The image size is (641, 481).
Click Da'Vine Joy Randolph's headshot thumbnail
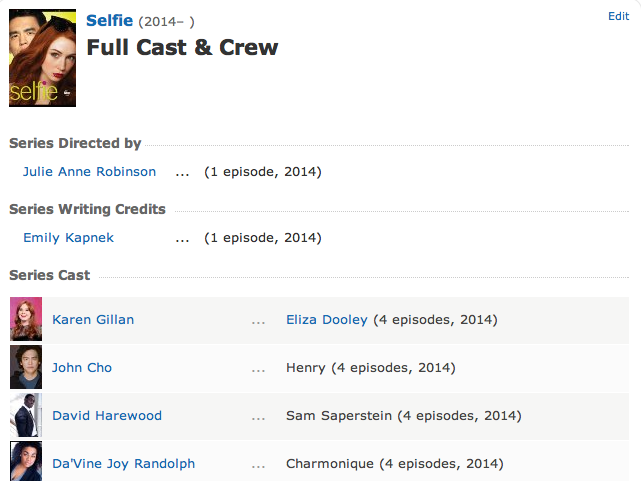pos(26,461)
